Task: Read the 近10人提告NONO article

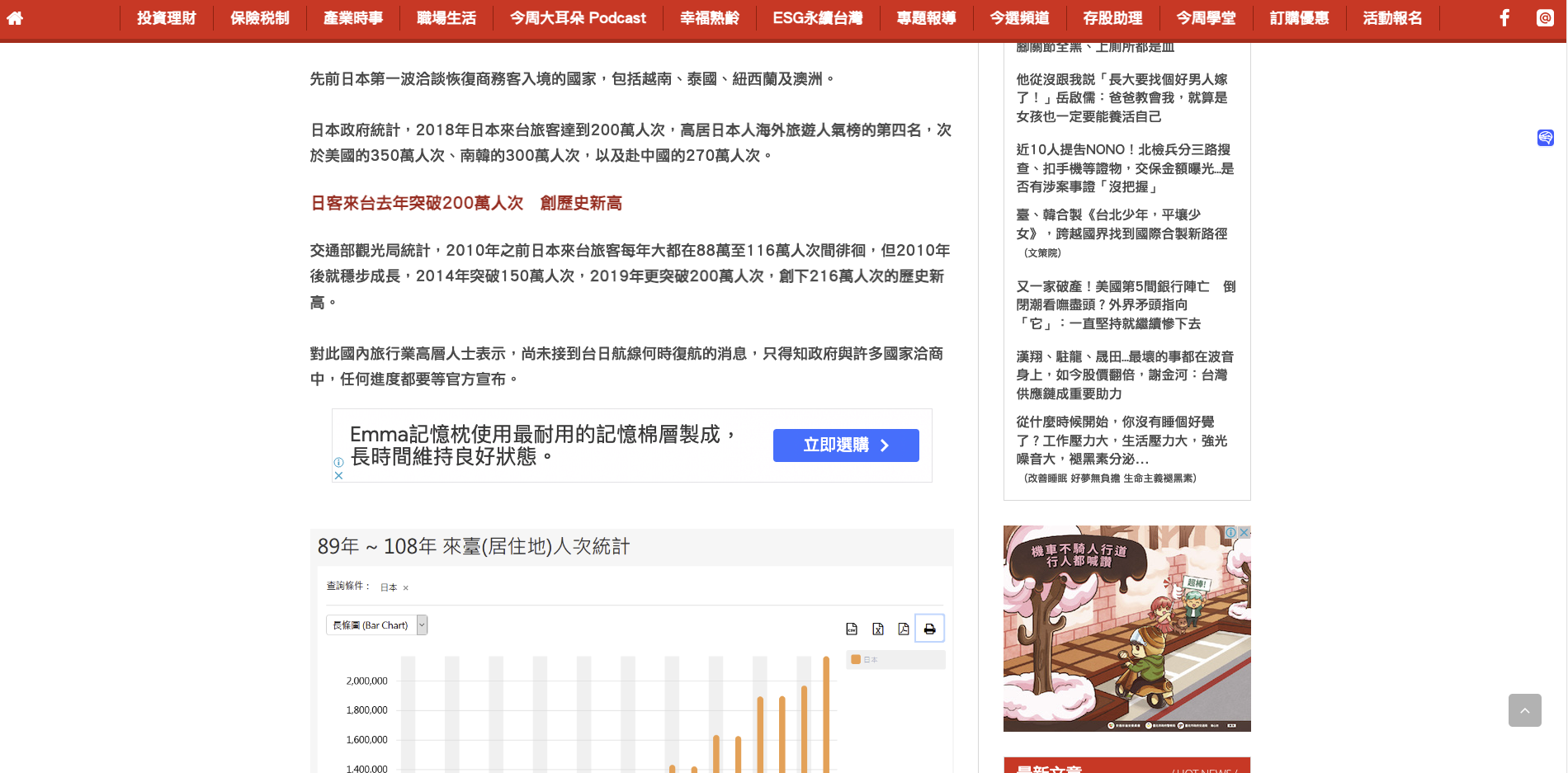Action: tap(1124, 168)
